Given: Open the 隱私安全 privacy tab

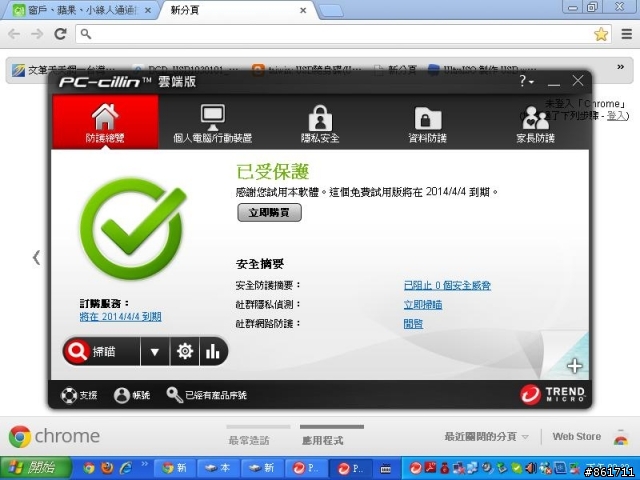Looking at the screenshot, I should [x=320, y=124].
